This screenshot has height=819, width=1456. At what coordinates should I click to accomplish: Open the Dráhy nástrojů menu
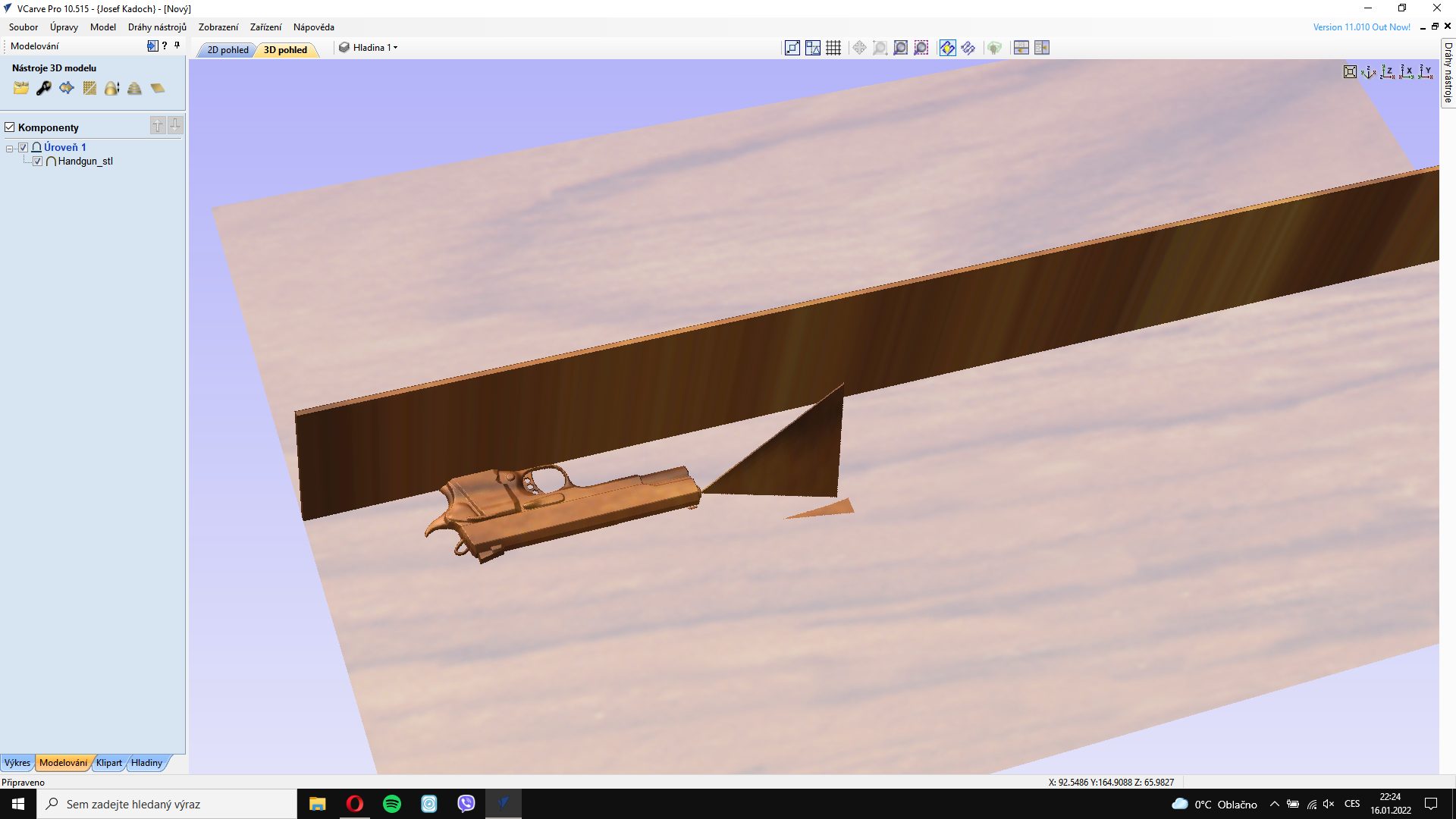[157, 27]
